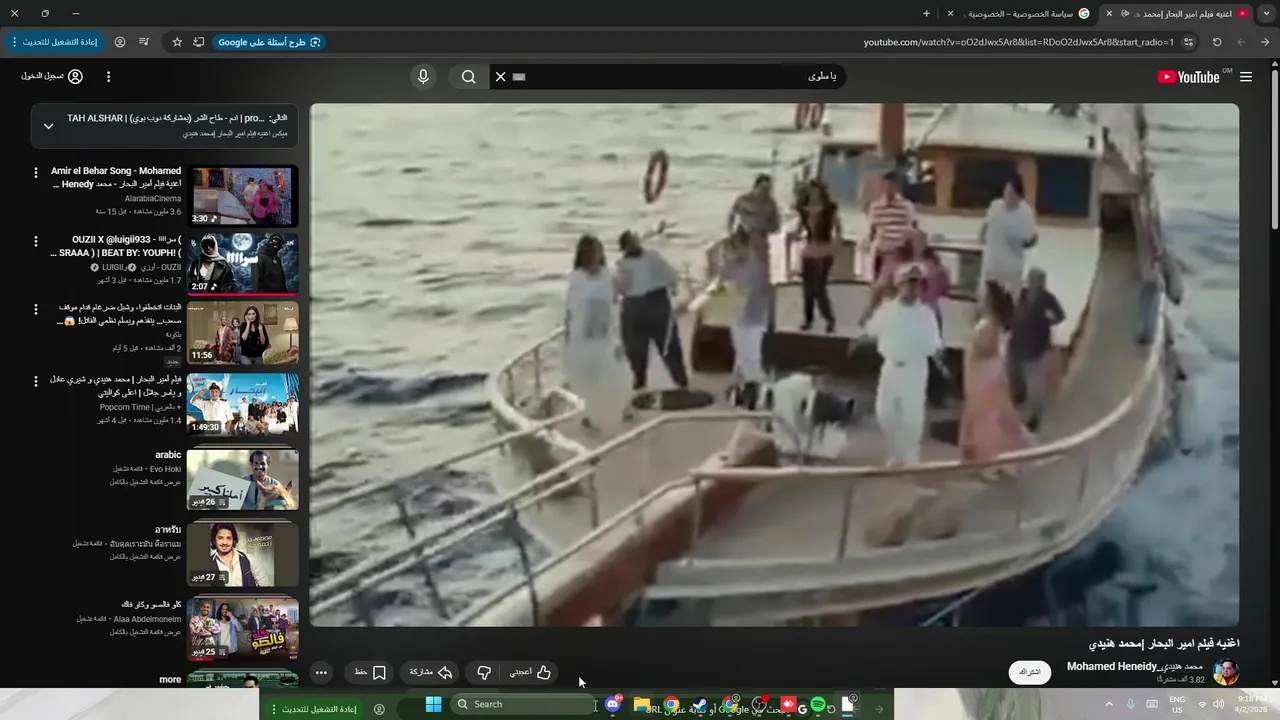This screenshot has height=720, width=1280.
Task: Show hidden system tray icons chevron
Action: (x=1108, y=704)
